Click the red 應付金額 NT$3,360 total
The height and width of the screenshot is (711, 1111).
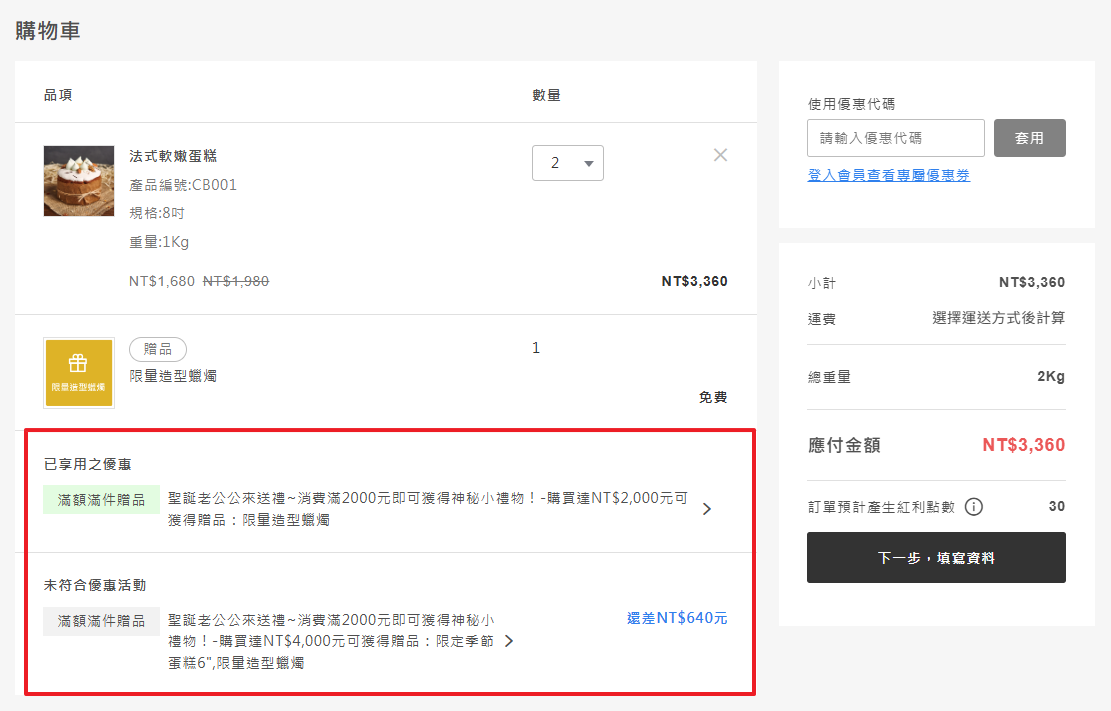click(1023, 445)
